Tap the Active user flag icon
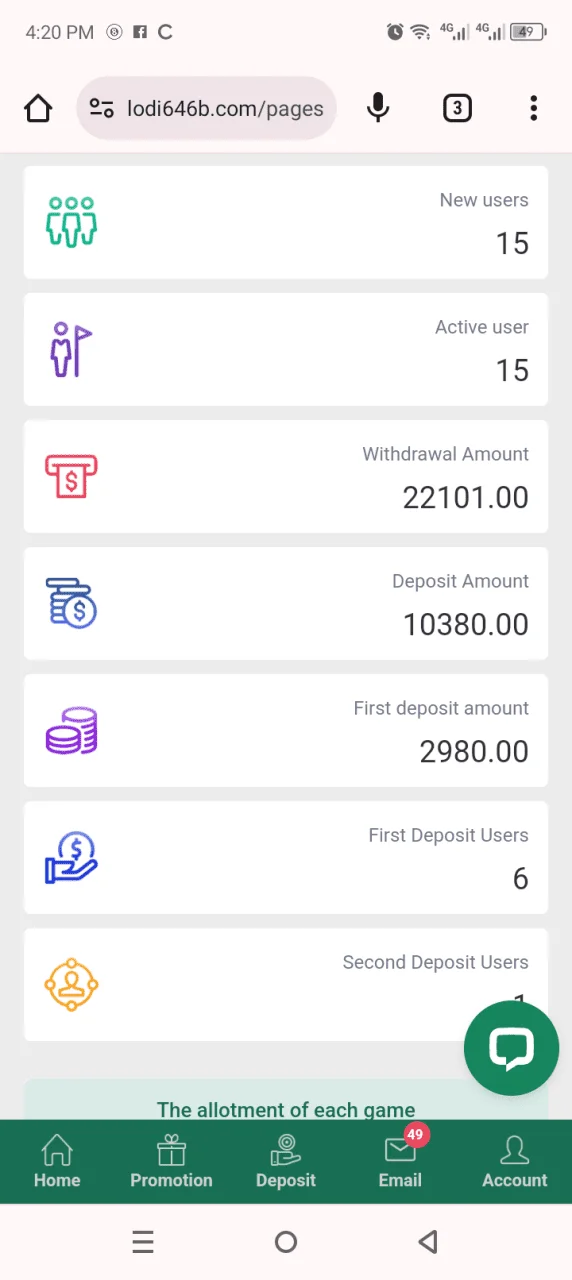572x1280 pixels. [71, 349]
